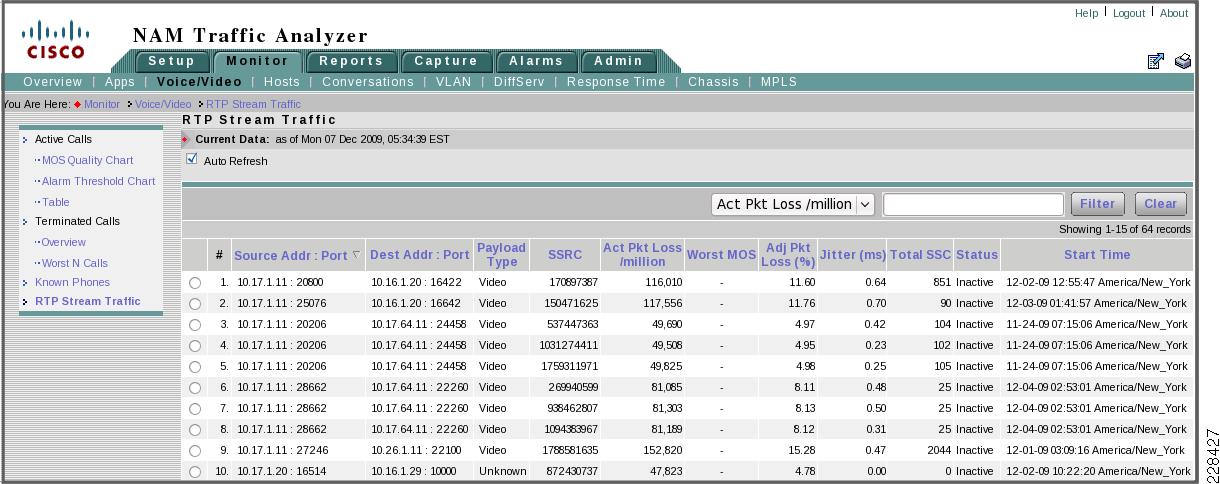Open the Help link
This screenshot has height=484, width=1220.
point(1086,13)
